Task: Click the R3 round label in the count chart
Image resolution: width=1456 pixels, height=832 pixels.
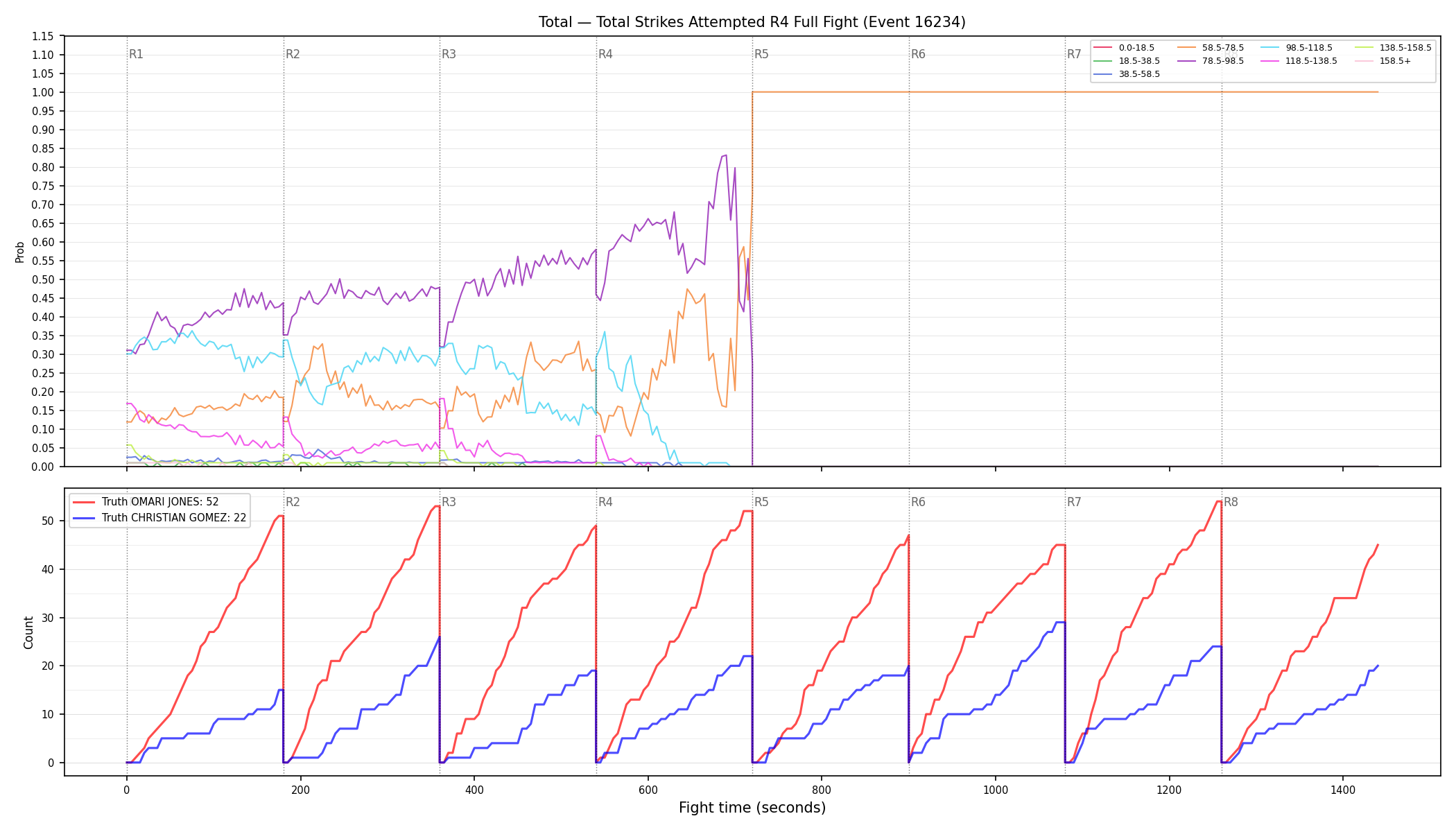Action: (449, 502)
